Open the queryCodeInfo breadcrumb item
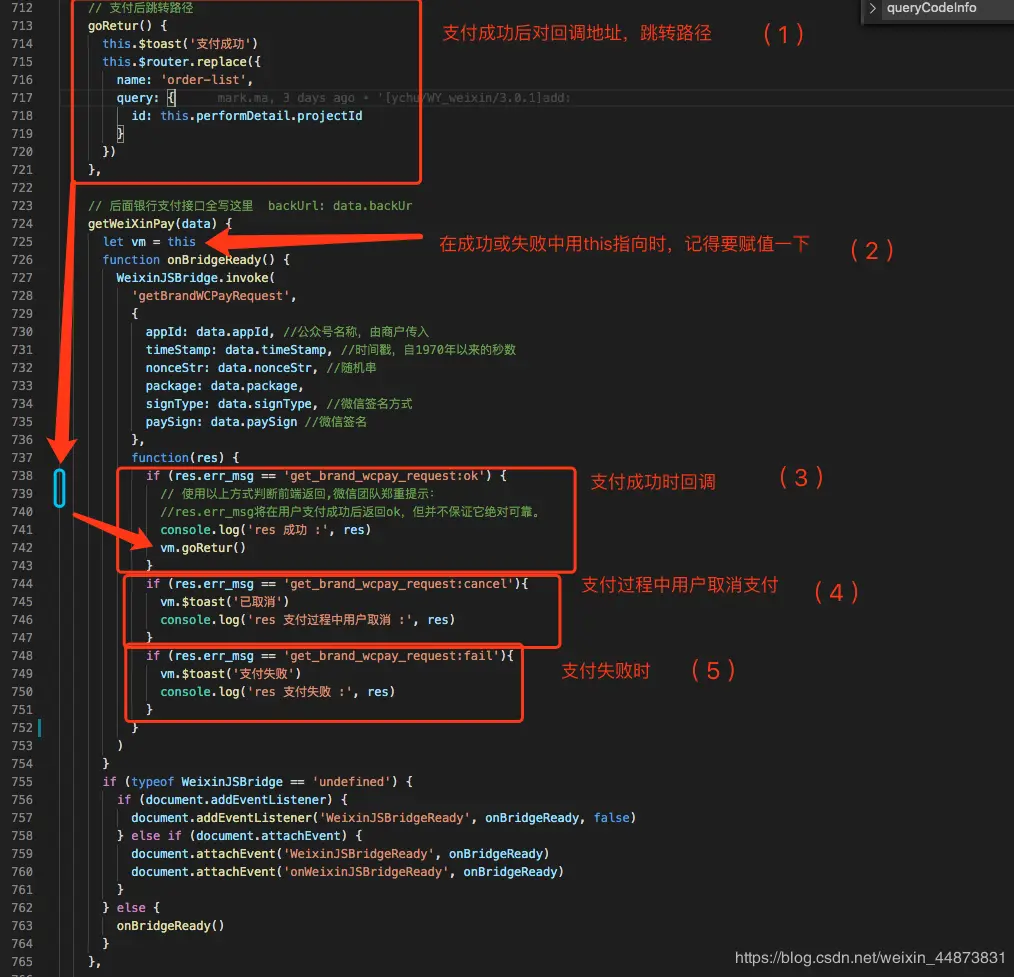 (x=931, y=8)
